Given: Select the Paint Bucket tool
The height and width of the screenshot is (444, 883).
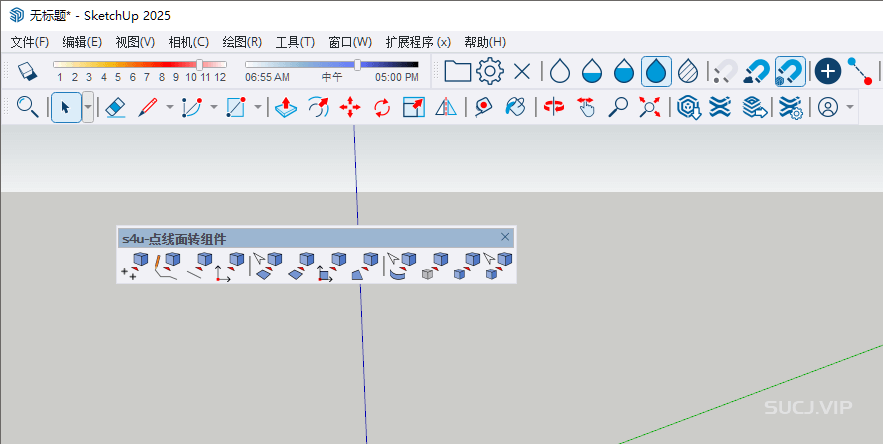Looking at the screenshot, I should coord(515,106).
